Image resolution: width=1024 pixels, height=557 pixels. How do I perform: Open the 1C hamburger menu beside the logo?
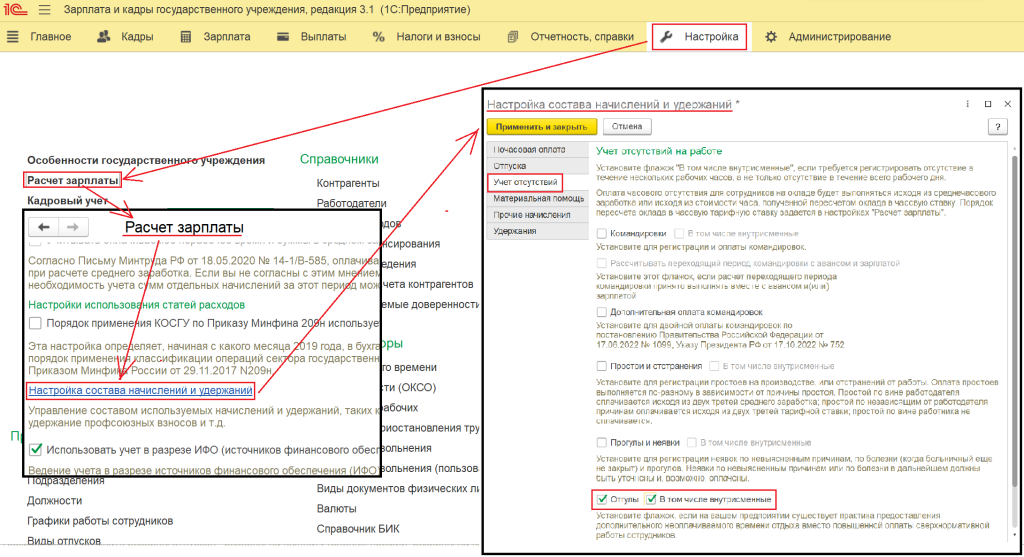(44, 10)
